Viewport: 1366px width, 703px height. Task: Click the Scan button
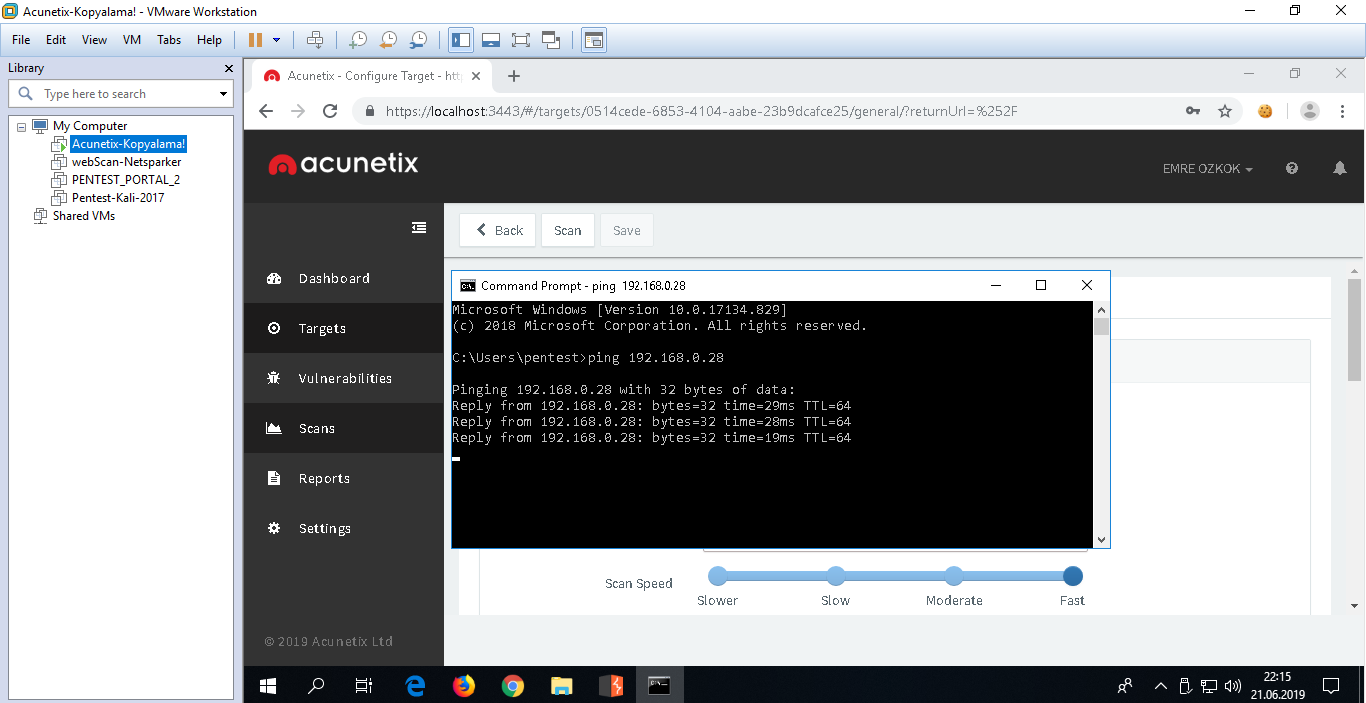[x=567, y=230]
